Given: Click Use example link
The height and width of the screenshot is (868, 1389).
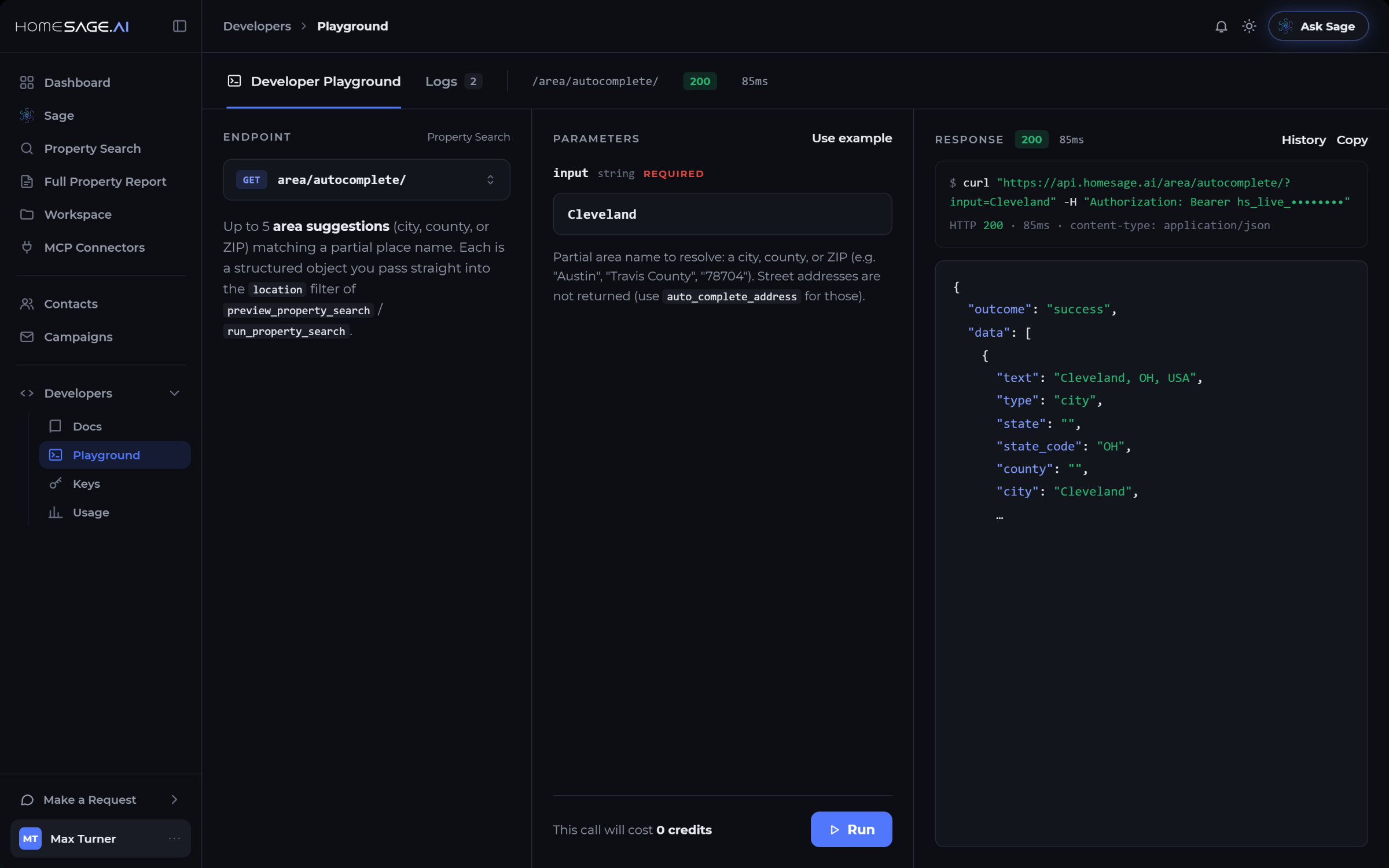Looking at the screenshot, I should [851, 138].
